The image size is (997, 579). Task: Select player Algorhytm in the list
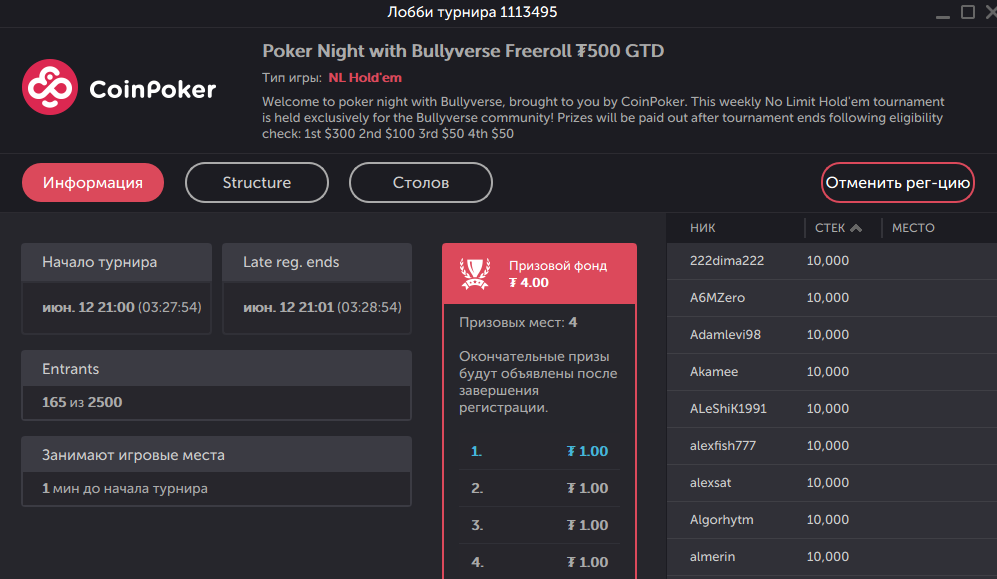[x=832, y=519]
